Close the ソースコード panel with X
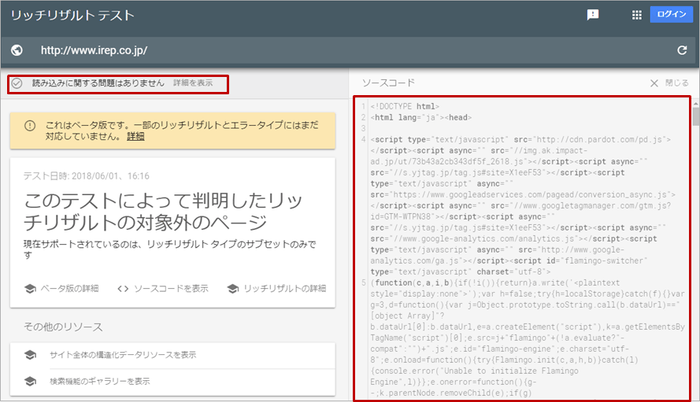The height and width of the screenshot is (402, 700). [654, 83]
